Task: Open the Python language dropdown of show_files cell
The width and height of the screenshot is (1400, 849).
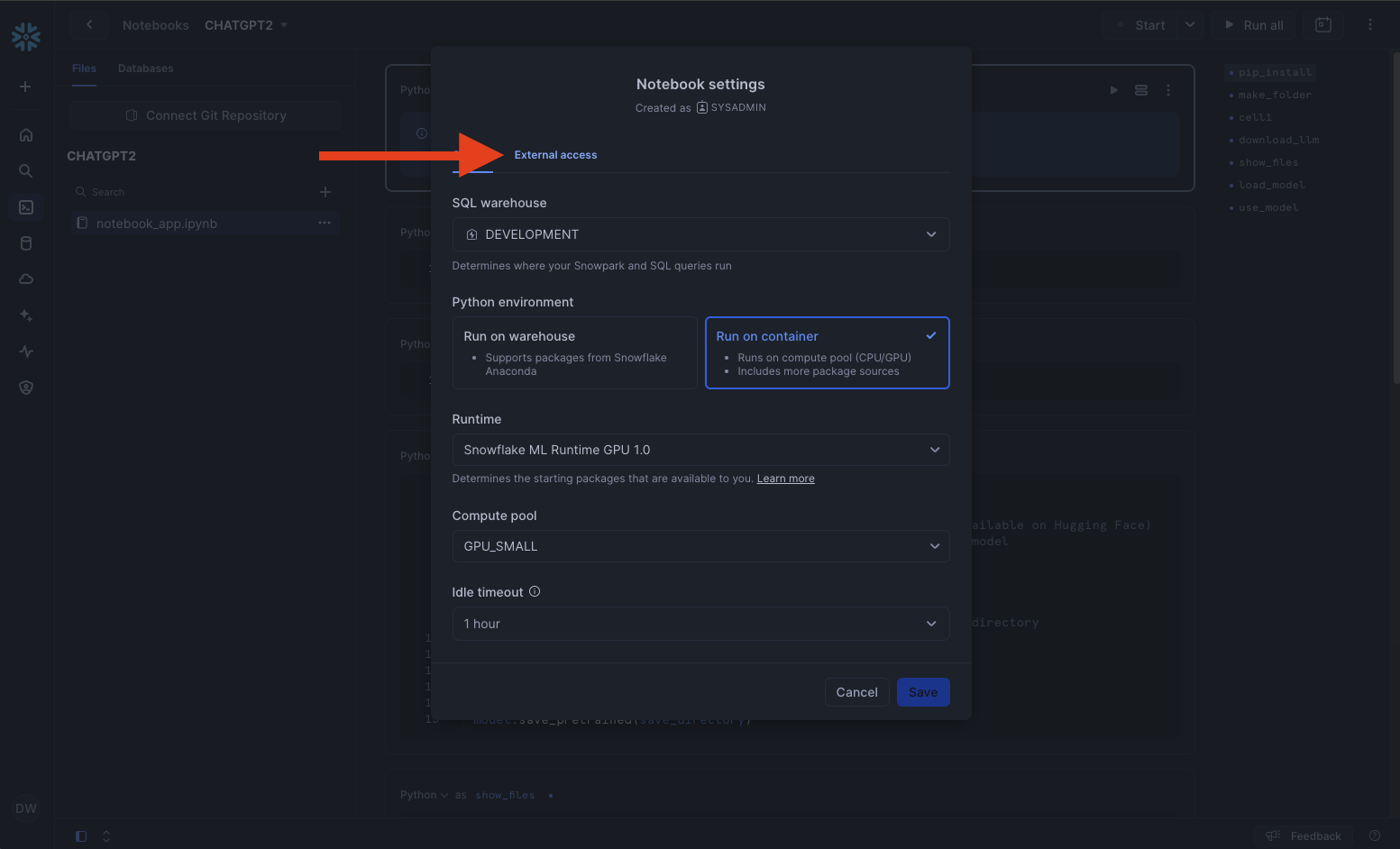Action: (x=424, y=795)
